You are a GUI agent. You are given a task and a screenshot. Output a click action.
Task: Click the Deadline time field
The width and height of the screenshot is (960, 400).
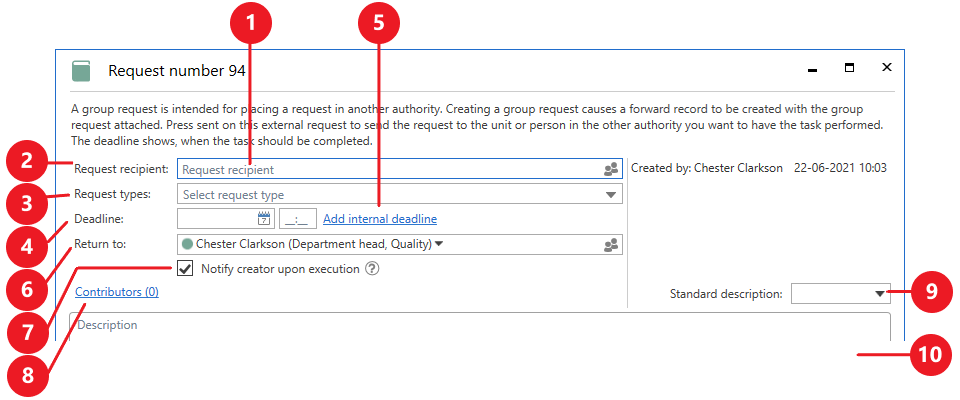click(x=298, y=218)
